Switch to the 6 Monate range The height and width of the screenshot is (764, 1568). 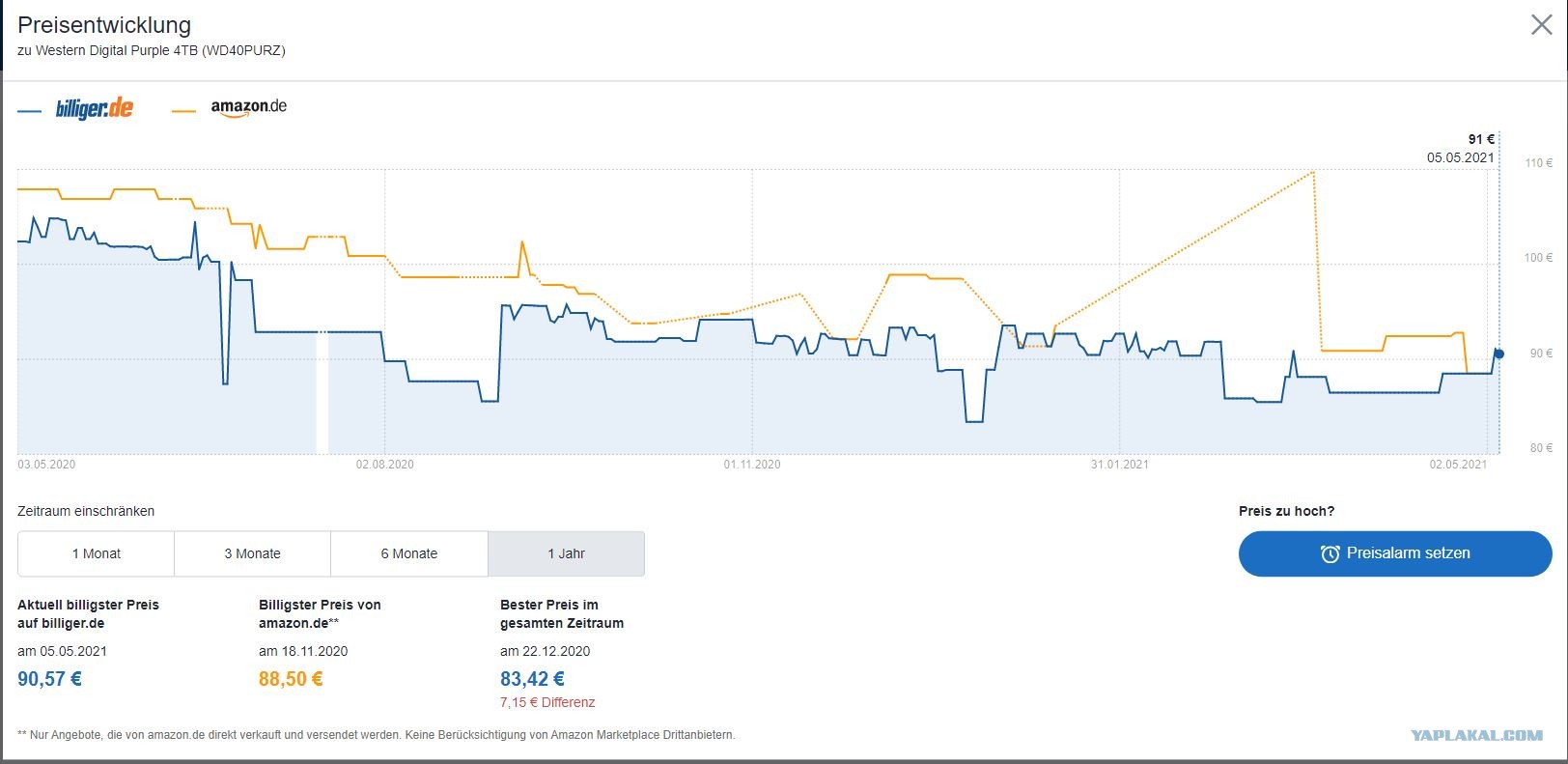click(409, 553)
